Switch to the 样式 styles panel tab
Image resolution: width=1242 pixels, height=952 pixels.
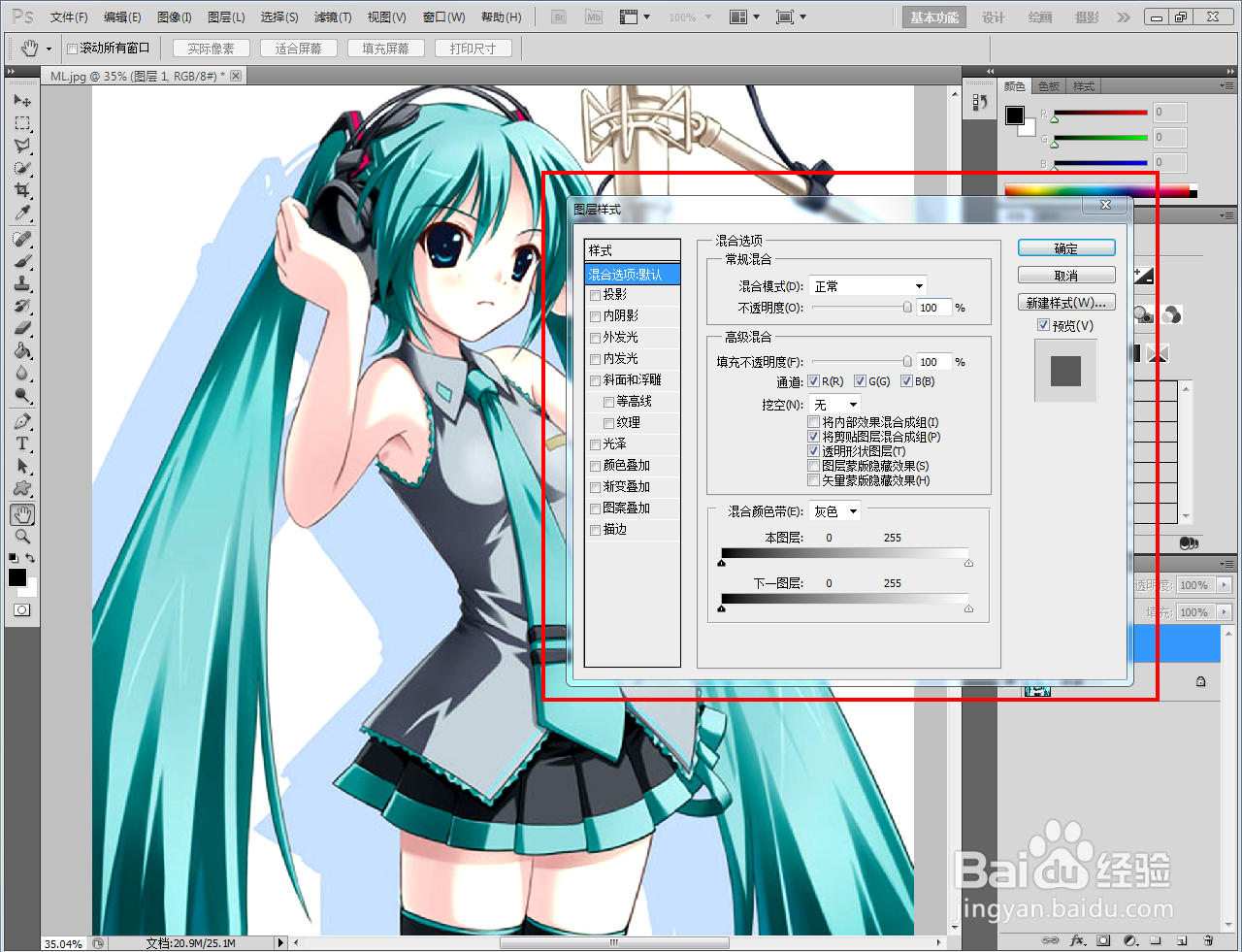1084,86
